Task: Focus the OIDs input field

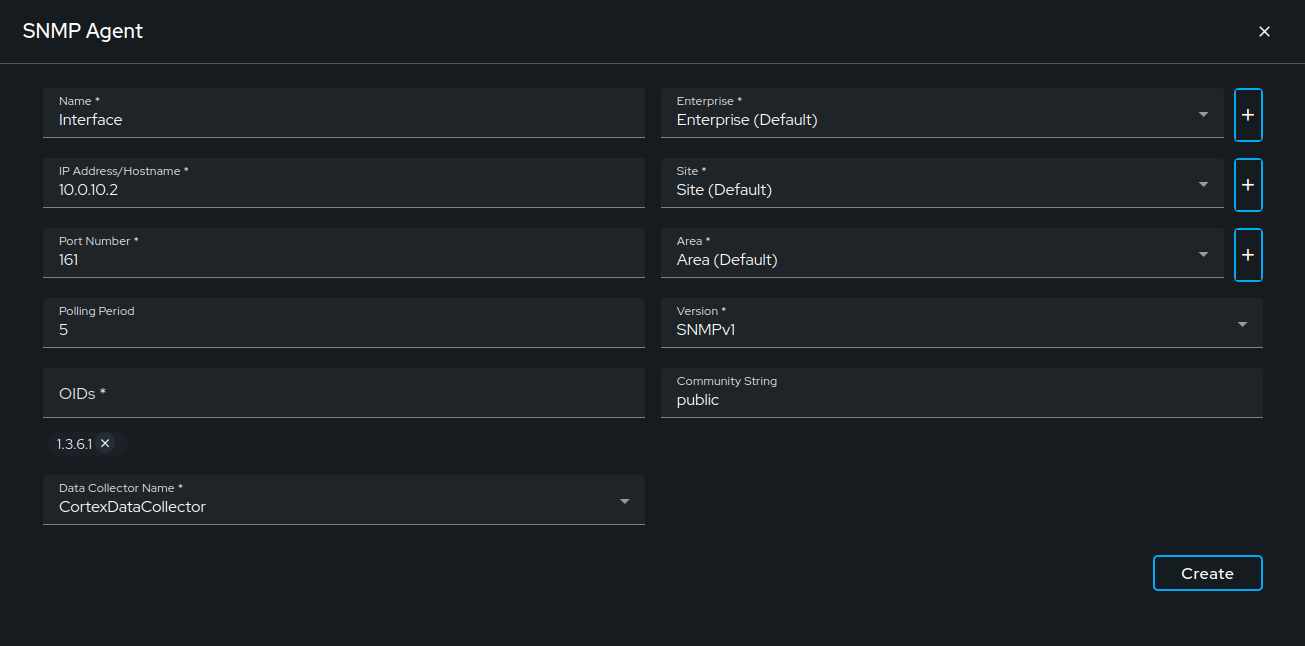Action: click(344, 393)
